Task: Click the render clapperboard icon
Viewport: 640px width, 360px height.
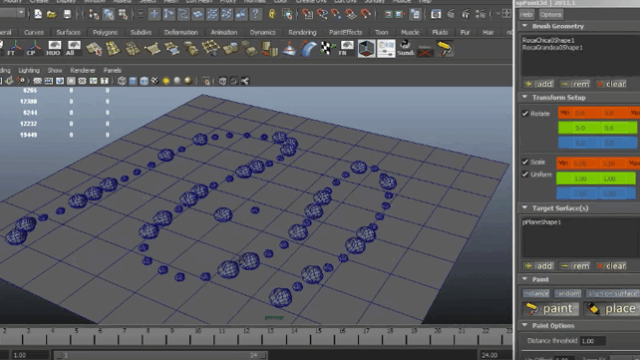Action: [x=436, y=14]
